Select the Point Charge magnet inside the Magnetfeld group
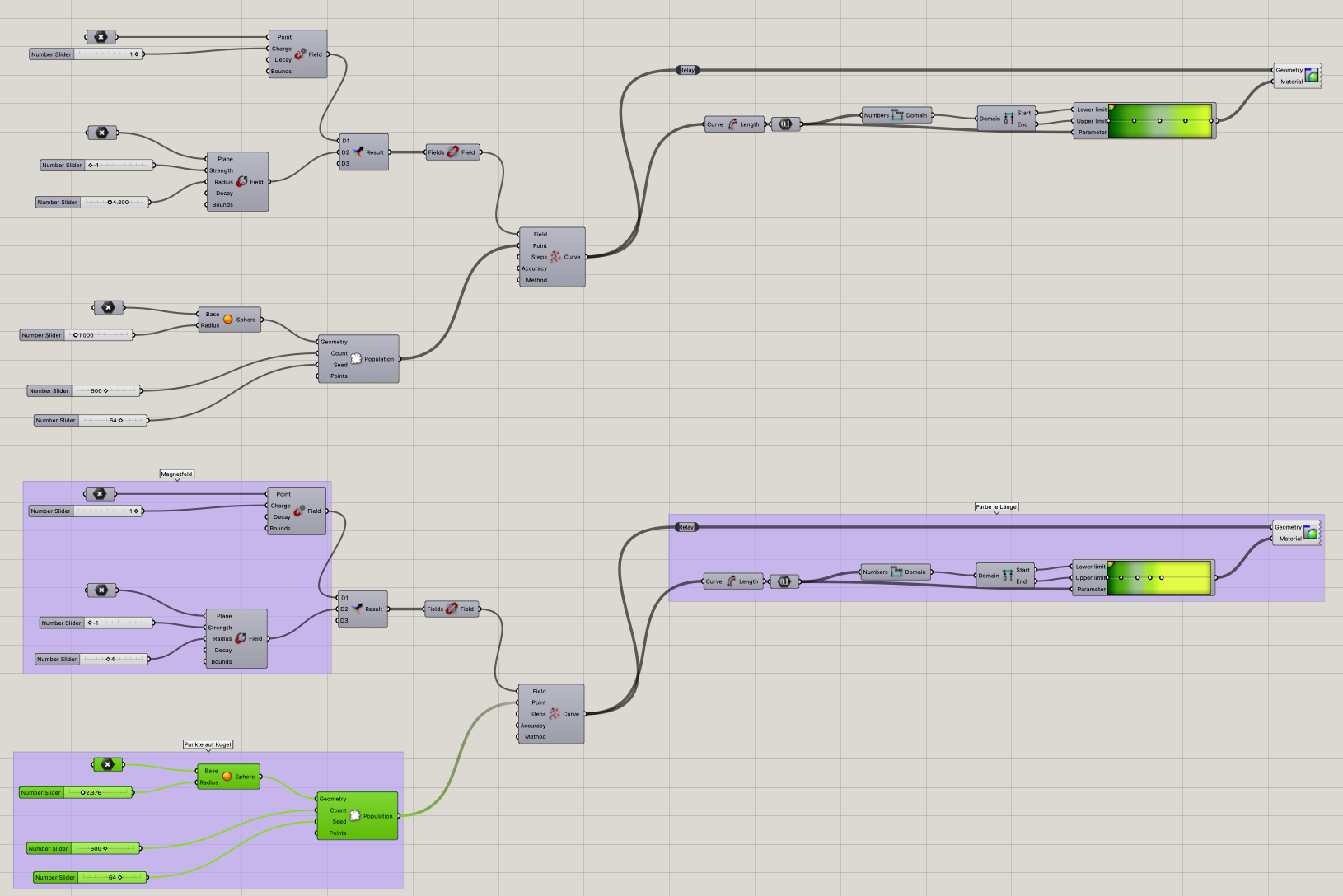The height and width of the screenshot is (896, 1343). point(301,511)
